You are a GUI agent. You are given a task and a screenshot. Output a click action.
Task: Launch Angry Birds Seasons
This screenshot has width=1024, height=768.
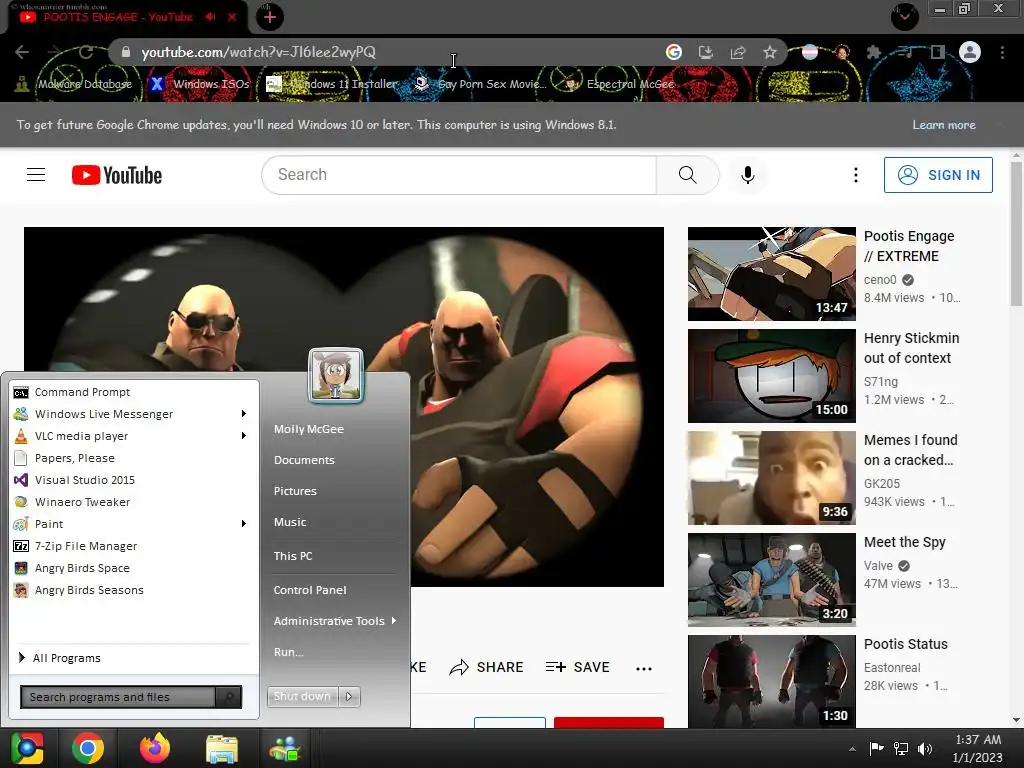134,590
